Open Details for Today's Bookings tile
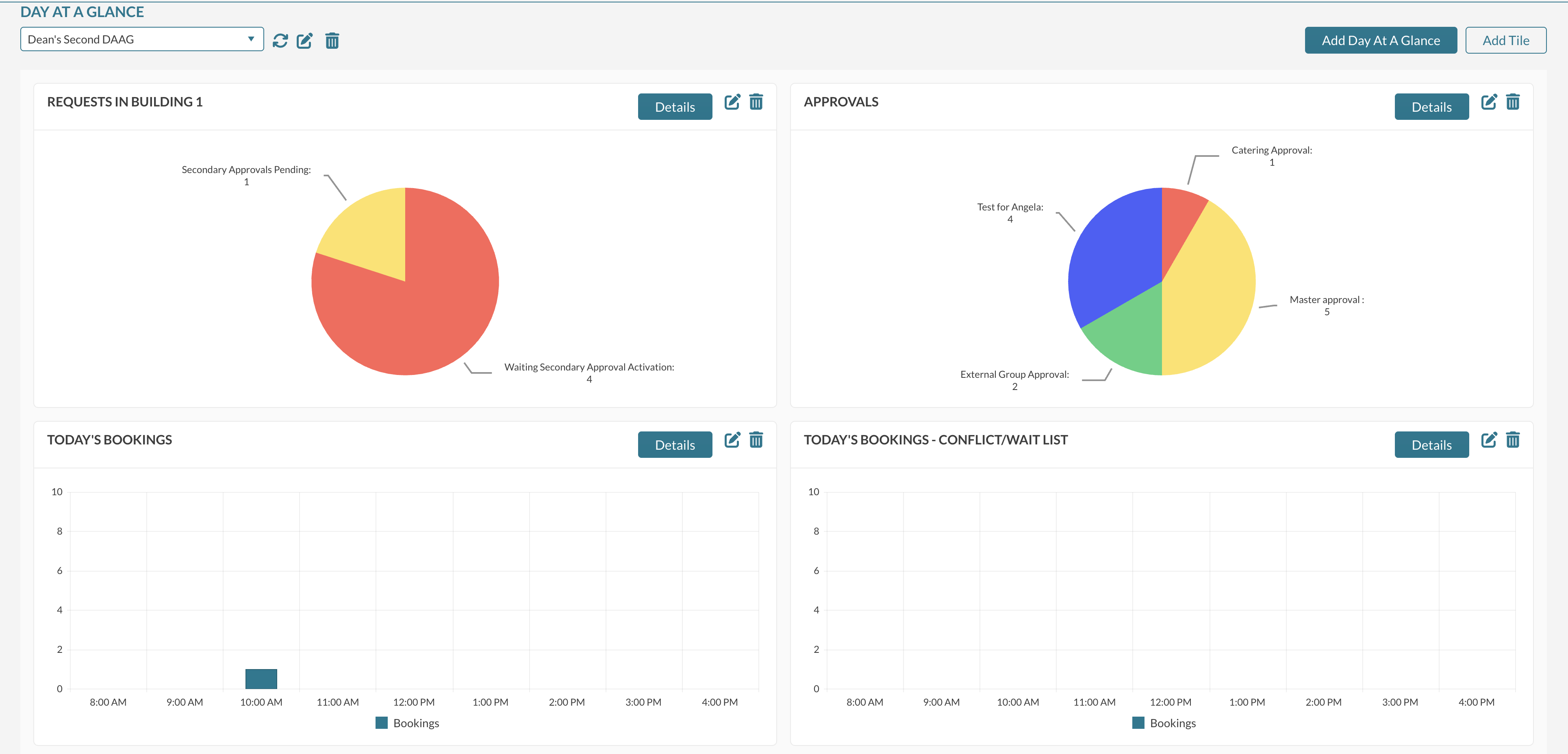The width and height of the screenshot is (1568, 754). (675, 445)
